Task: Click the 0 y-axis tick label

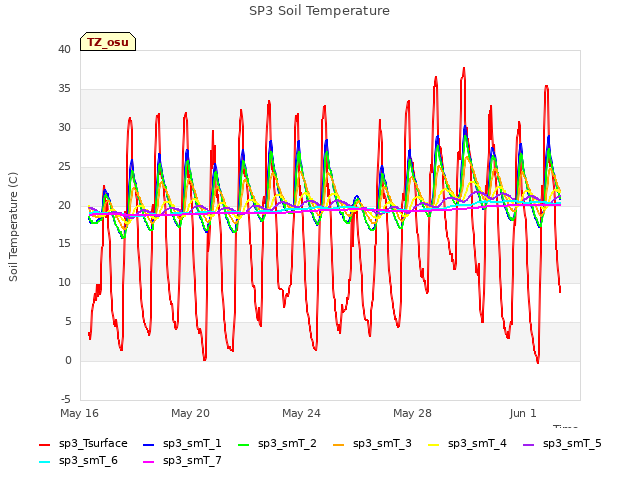Action: 68,360
